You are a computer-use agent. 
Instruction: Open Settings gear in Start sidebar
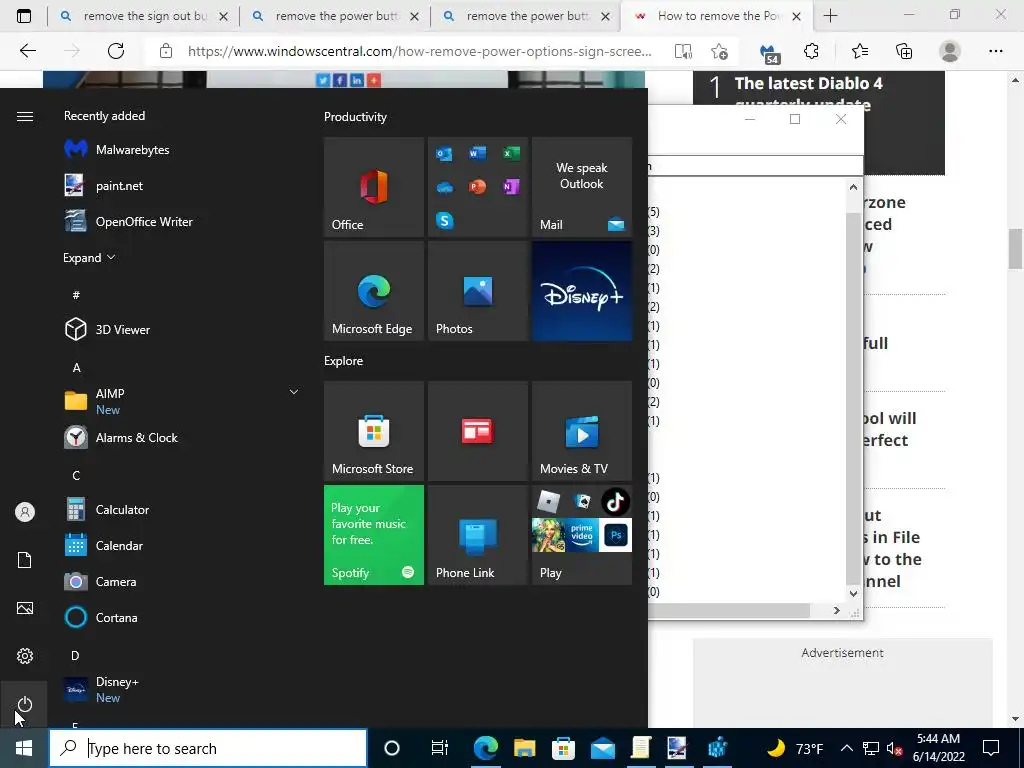click(x=25, y=656)
